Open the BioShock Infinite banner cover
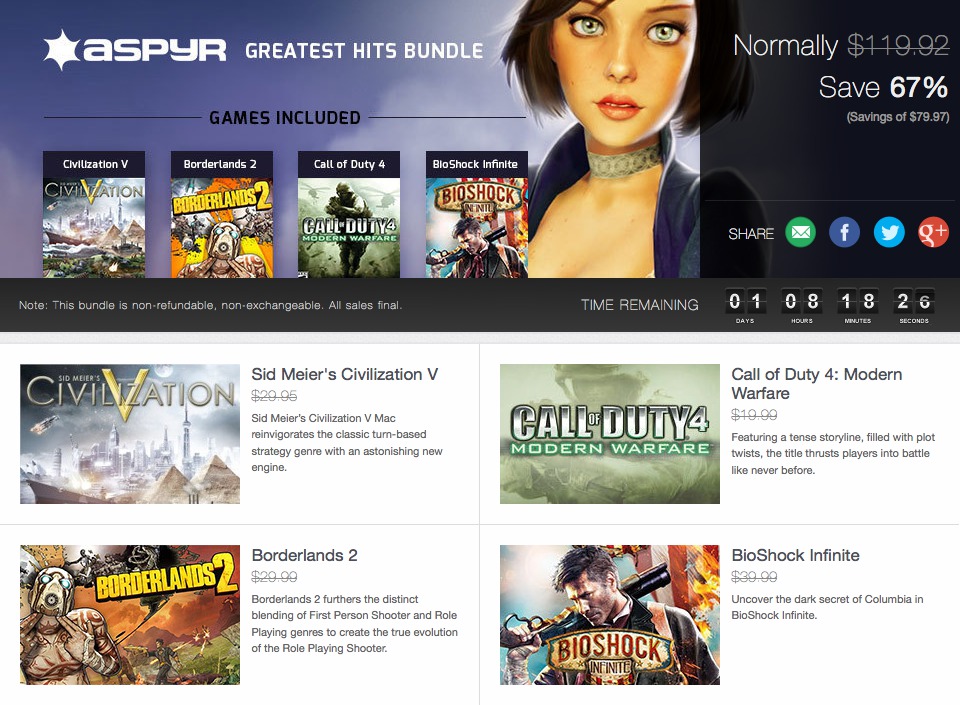The width and height of the screenshot is (960, 705). point(476,228)
